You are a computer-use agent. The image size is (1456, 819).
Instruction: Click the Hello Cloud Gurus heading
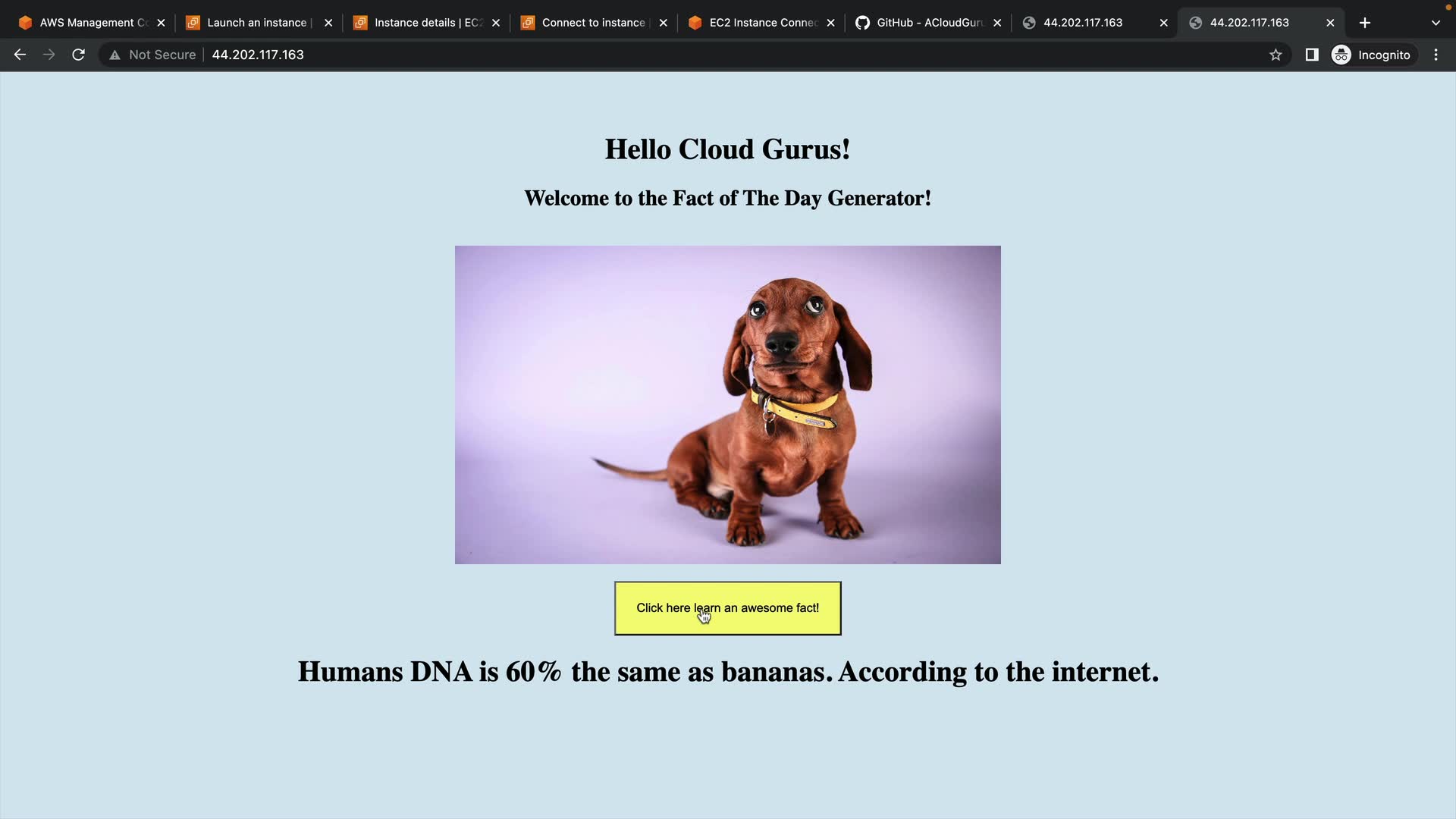pos(727,149)
